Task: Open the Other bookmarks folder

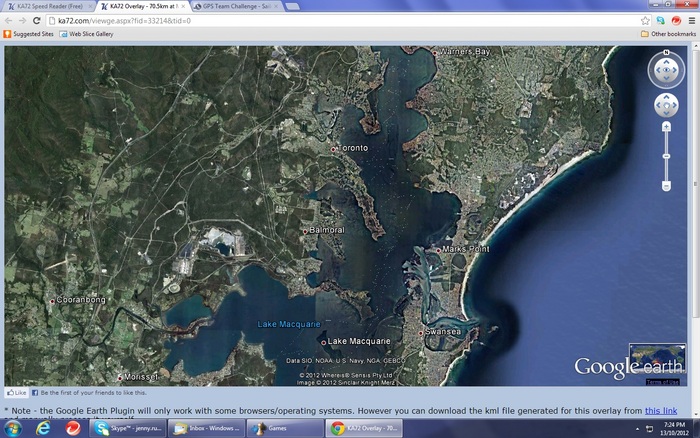Action: [x=667, y=34]
